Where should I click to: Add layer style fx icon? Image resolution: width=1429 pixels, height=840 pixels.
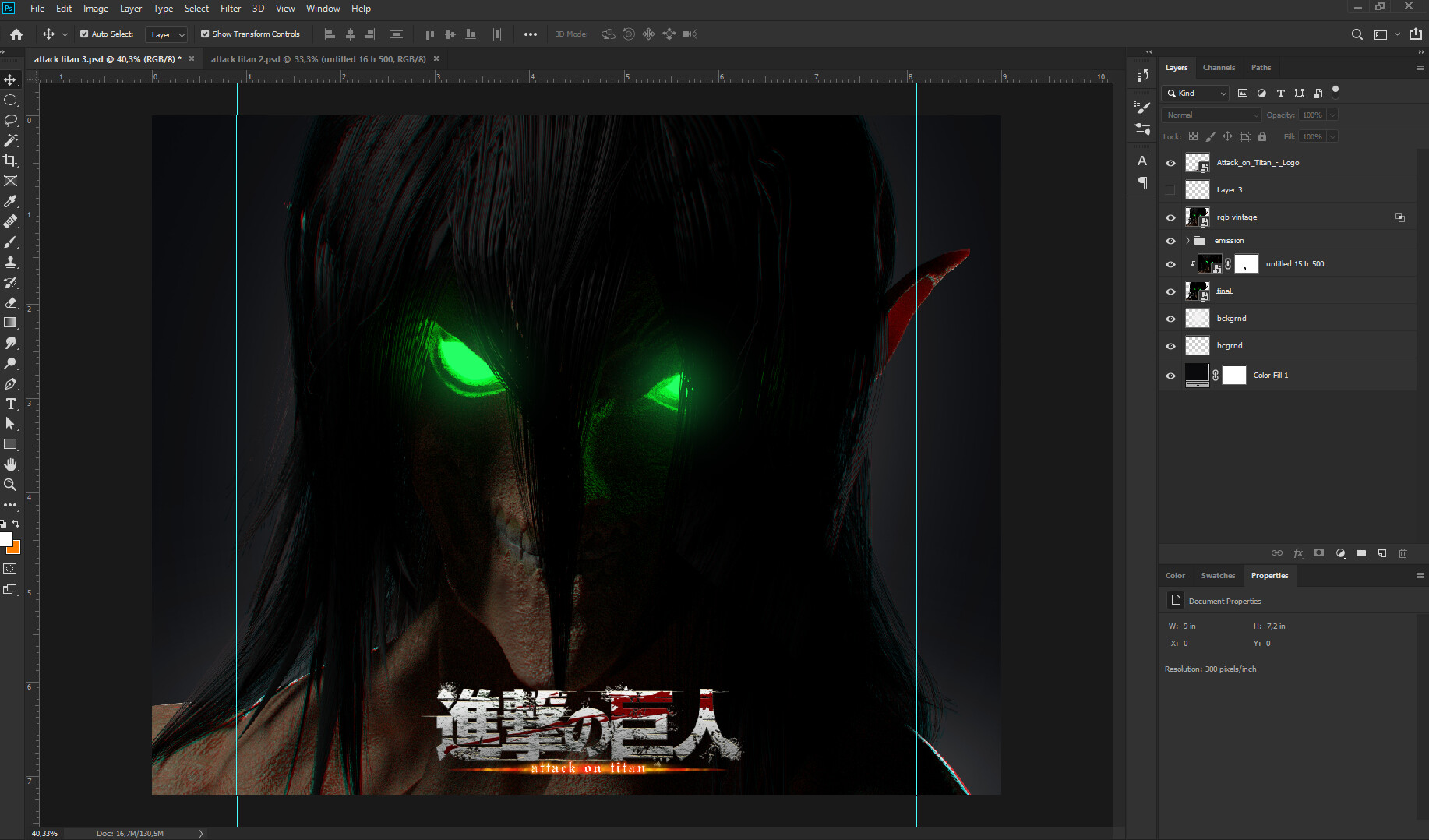tap(1298, 553)
